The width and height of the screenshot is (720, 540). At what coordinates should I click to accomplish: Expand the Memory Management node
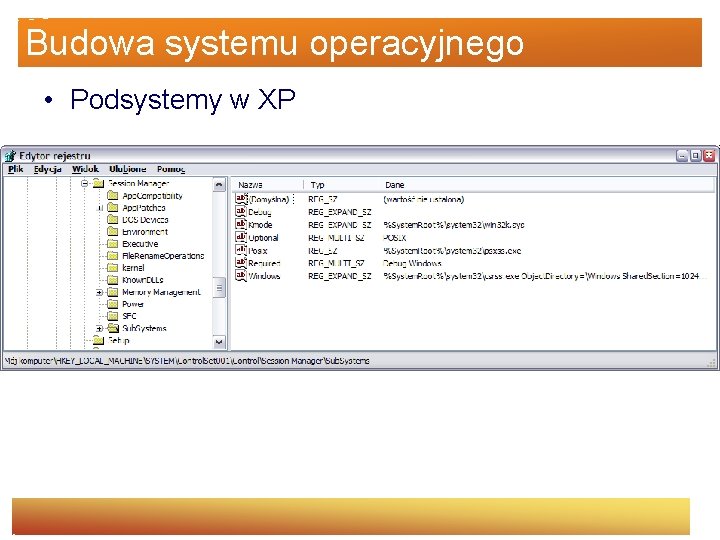point(99,292)
